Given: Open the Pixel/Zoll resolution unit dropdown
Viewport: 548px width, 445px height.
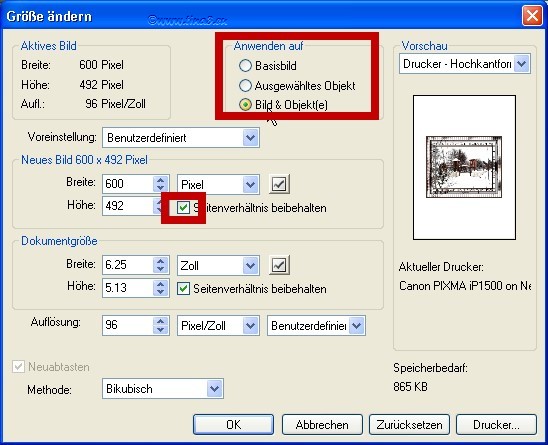Looking at the screenshot, I should [218, 325].
